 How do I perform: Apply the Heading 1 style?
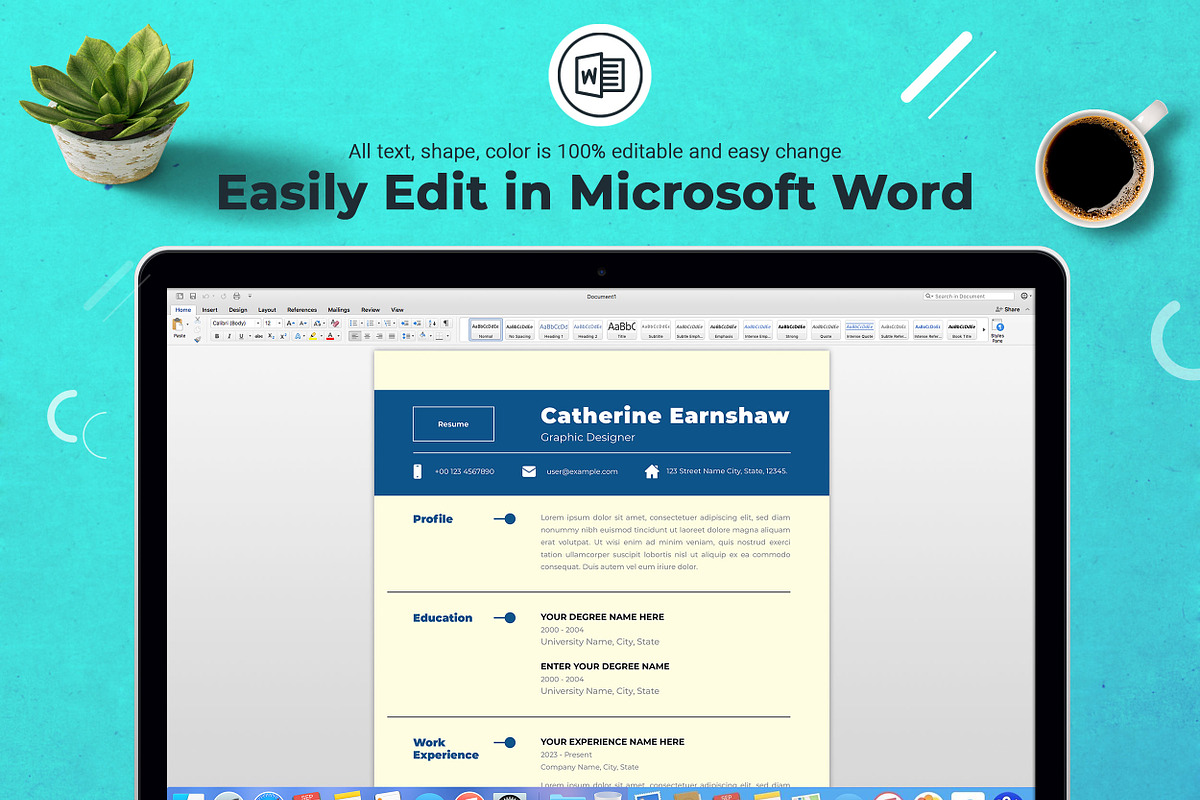click(x=554, y=330)
